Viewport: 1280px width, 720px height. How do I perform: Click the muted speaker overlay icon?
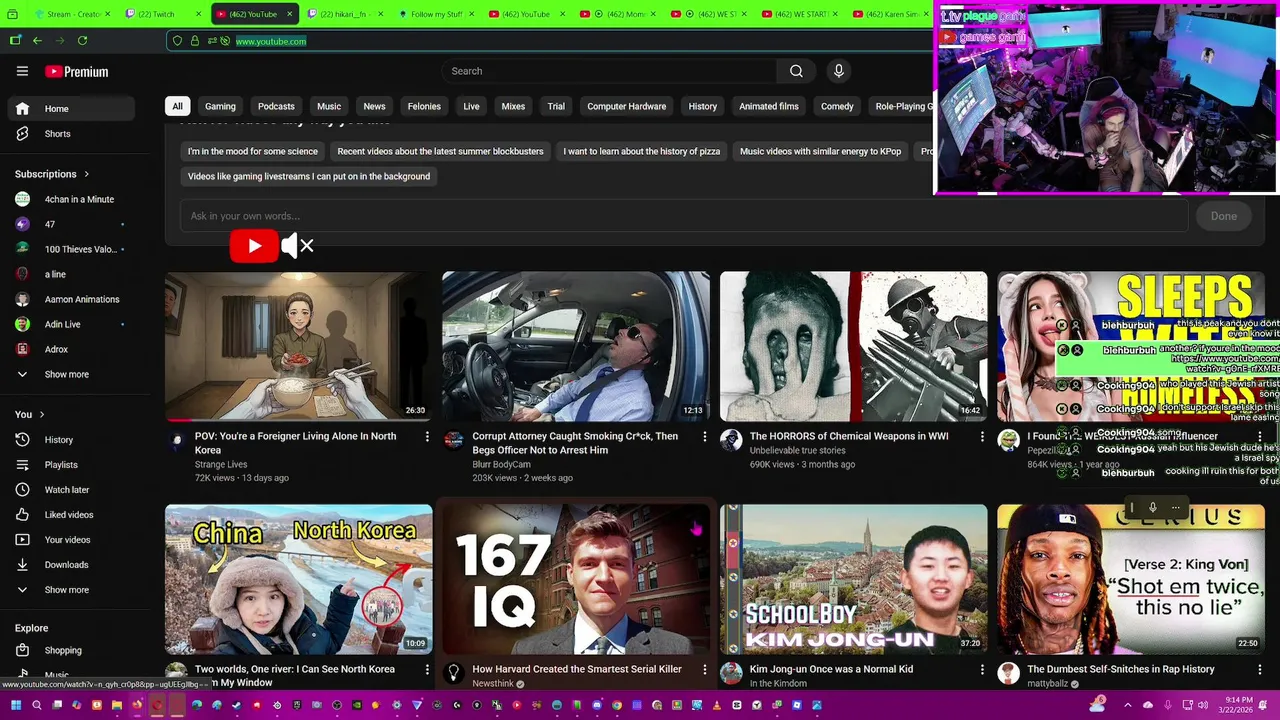pos(298,246)
